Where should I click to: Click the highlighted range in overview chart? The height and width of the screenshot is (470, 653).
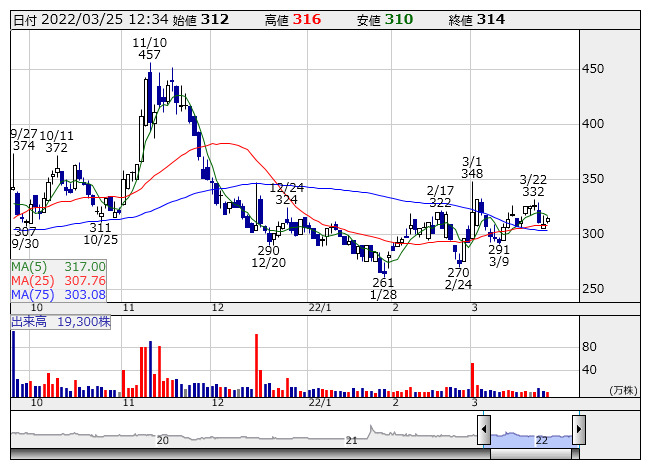tap(531, 439)
